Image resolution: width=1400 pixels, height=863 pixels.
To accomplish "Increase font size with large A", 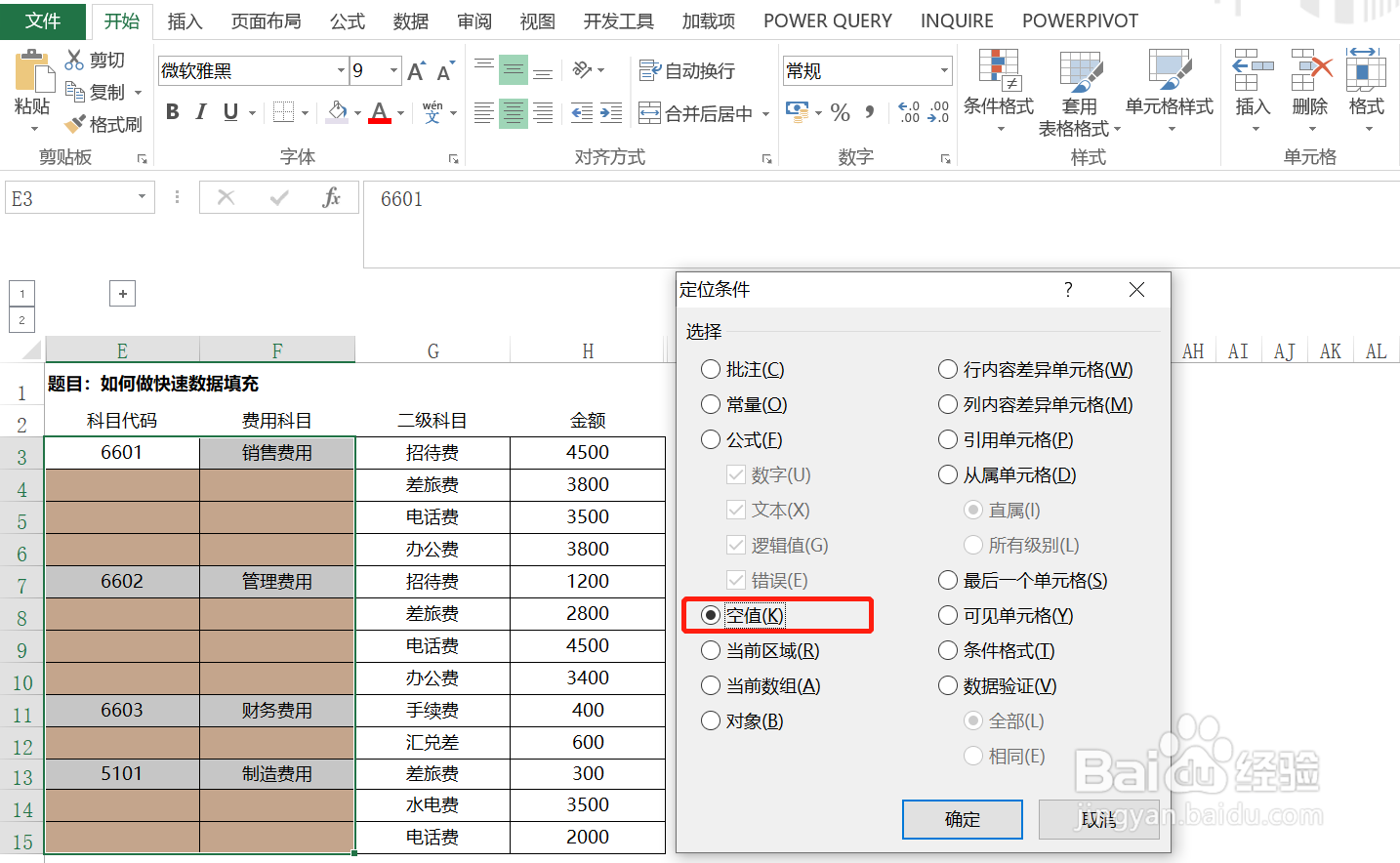I will pos(416,71).
